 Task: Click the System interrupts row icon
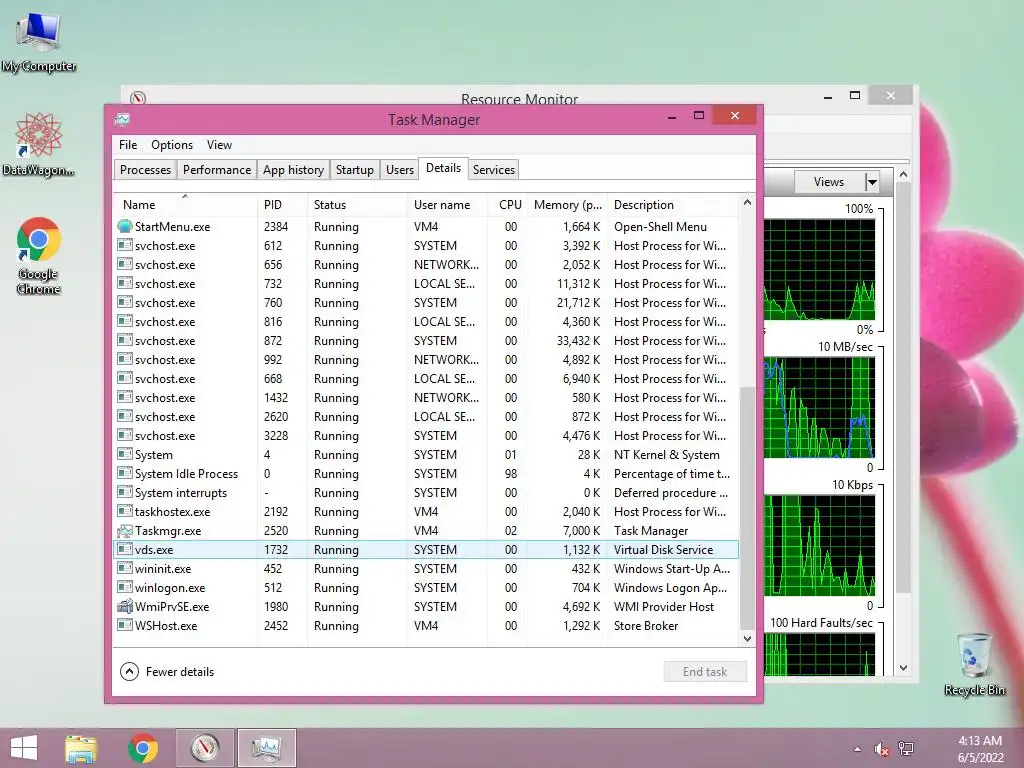[125, 492]
